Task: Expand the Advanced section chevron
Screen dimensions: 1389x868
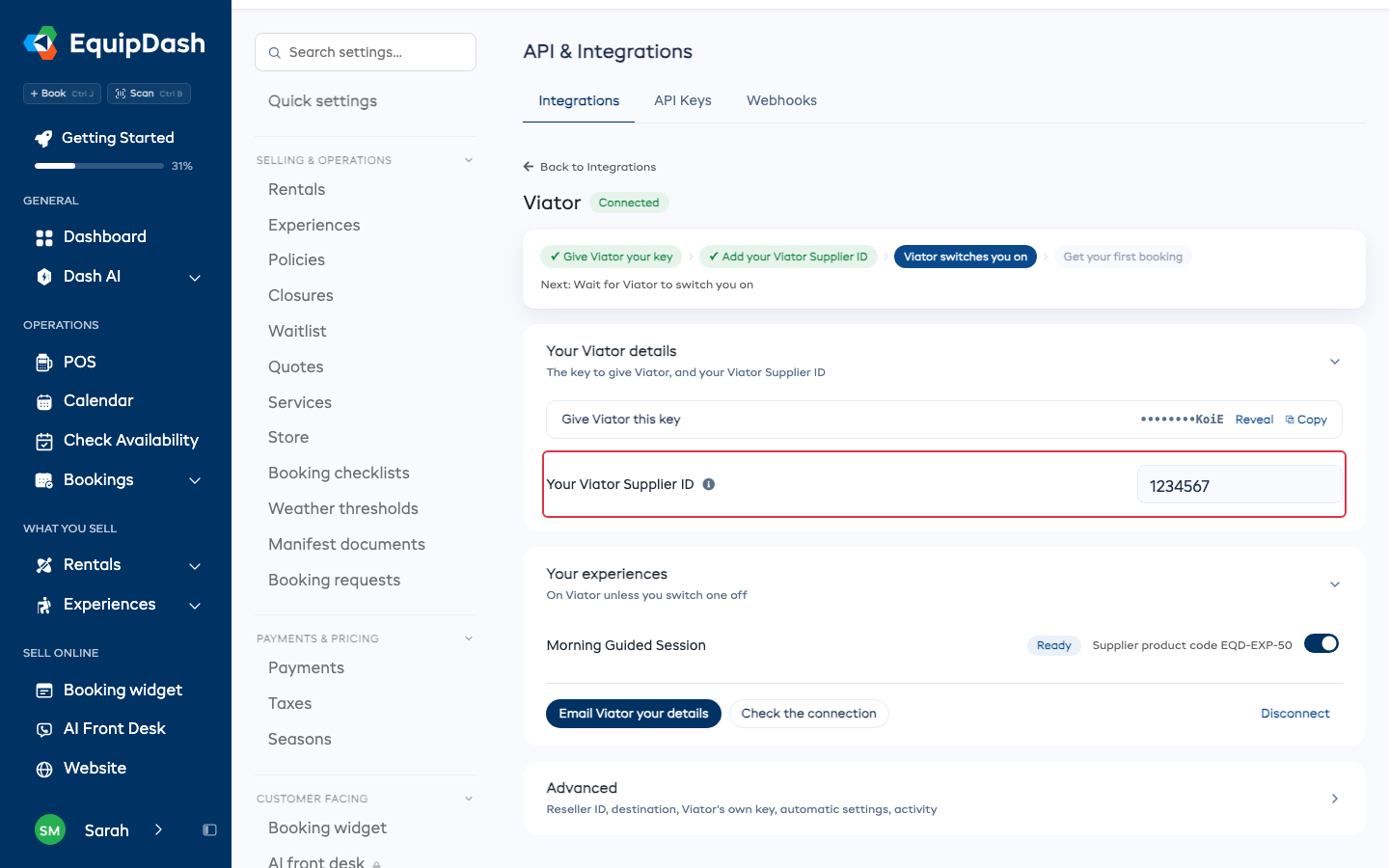Action: [x=1335, y=799]
